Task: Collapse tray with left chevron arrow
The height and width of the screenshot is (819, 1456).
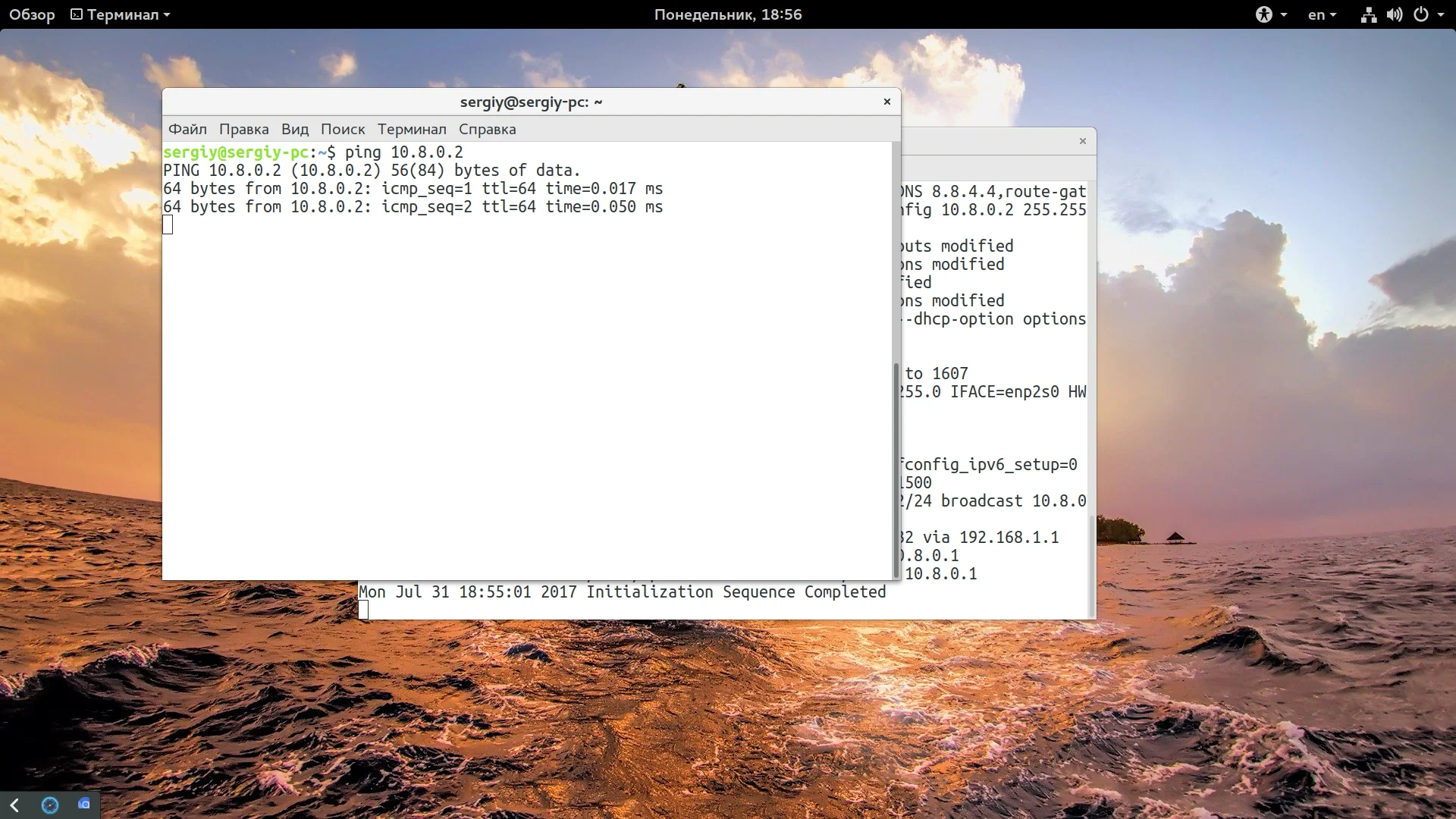Action: pyautogui.click(x=14, y=805)
